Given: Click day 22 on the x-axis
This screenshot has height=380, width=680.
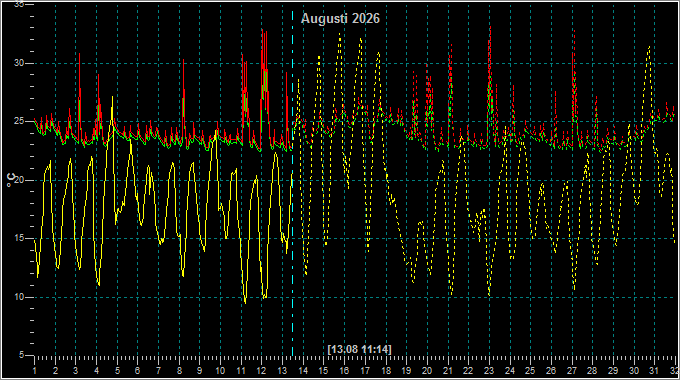Looking at the screenshot, I should coord(468,371).
